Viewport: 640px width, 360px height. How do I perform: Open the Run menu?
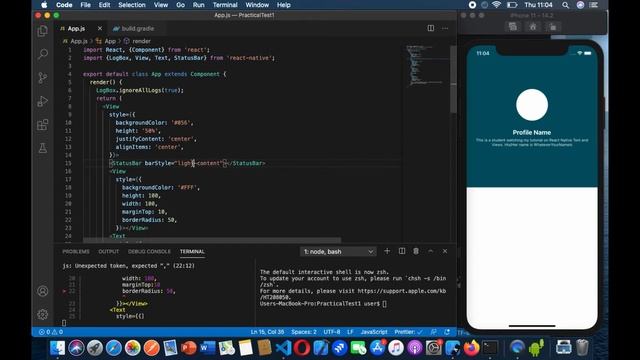(198, 5)
